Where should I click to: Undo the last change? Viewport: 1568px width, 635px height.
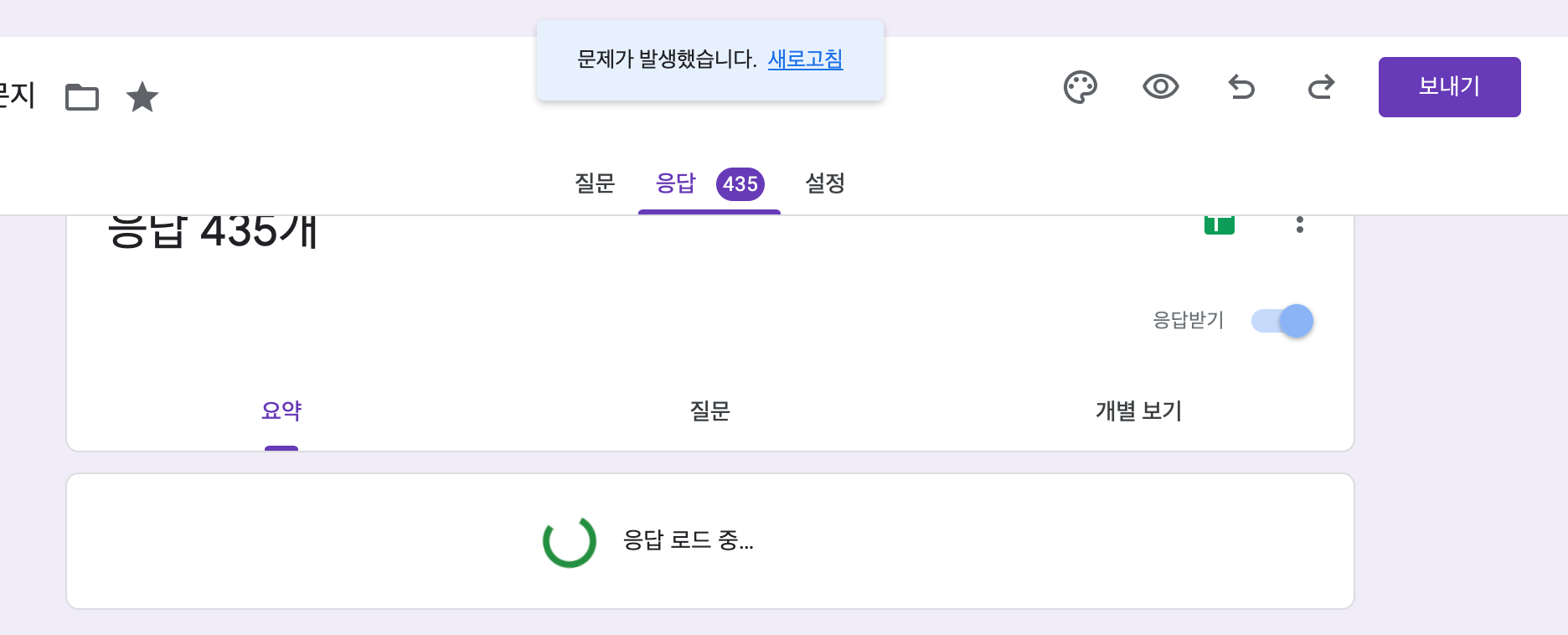coord(1240,86)
